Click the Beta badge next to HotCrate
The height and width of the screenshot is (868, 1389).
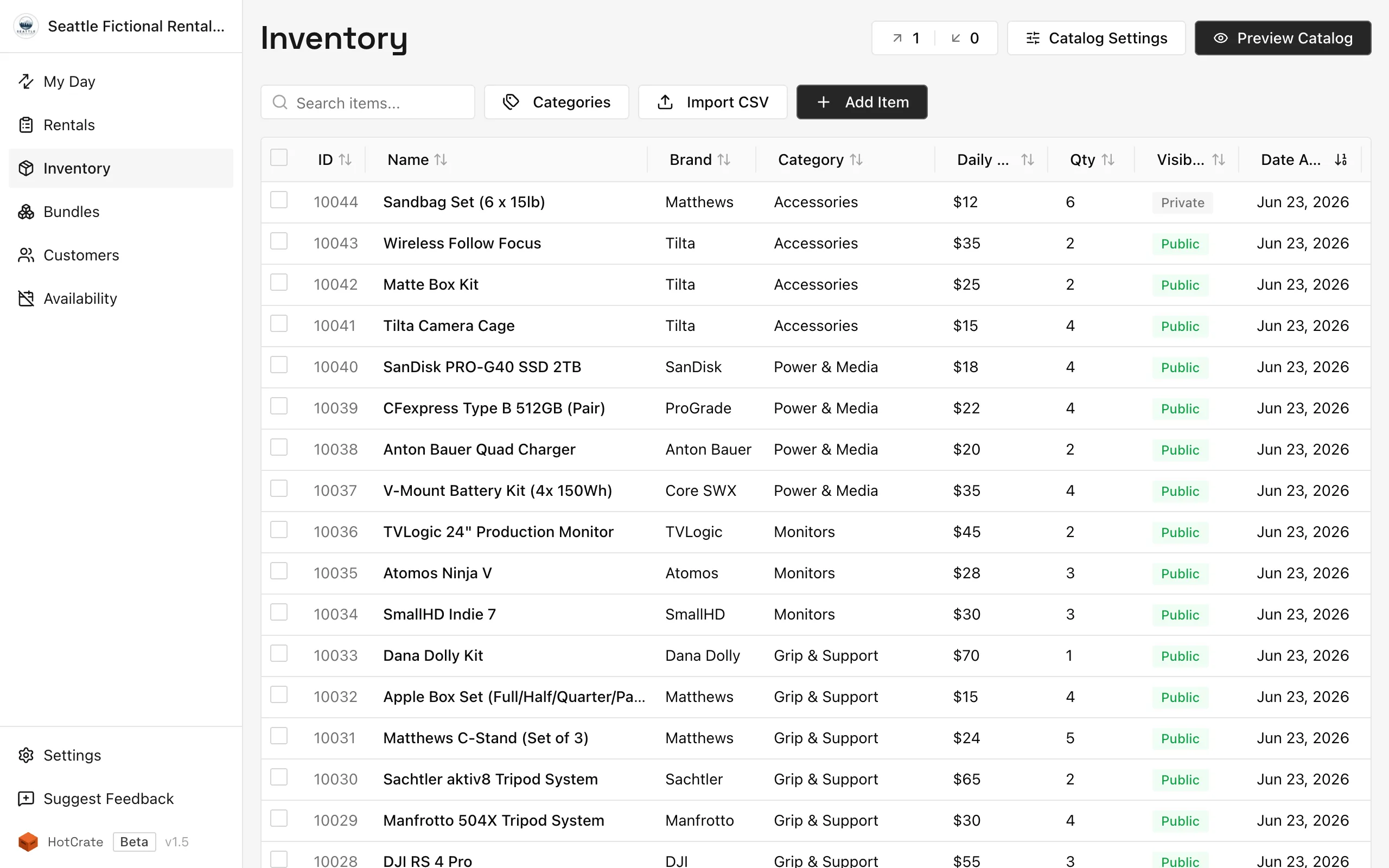(x=135, y=841)
